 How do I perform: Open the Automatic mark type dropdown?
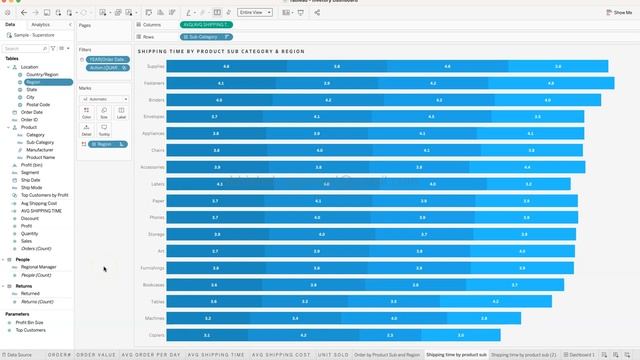pos(104,99)
